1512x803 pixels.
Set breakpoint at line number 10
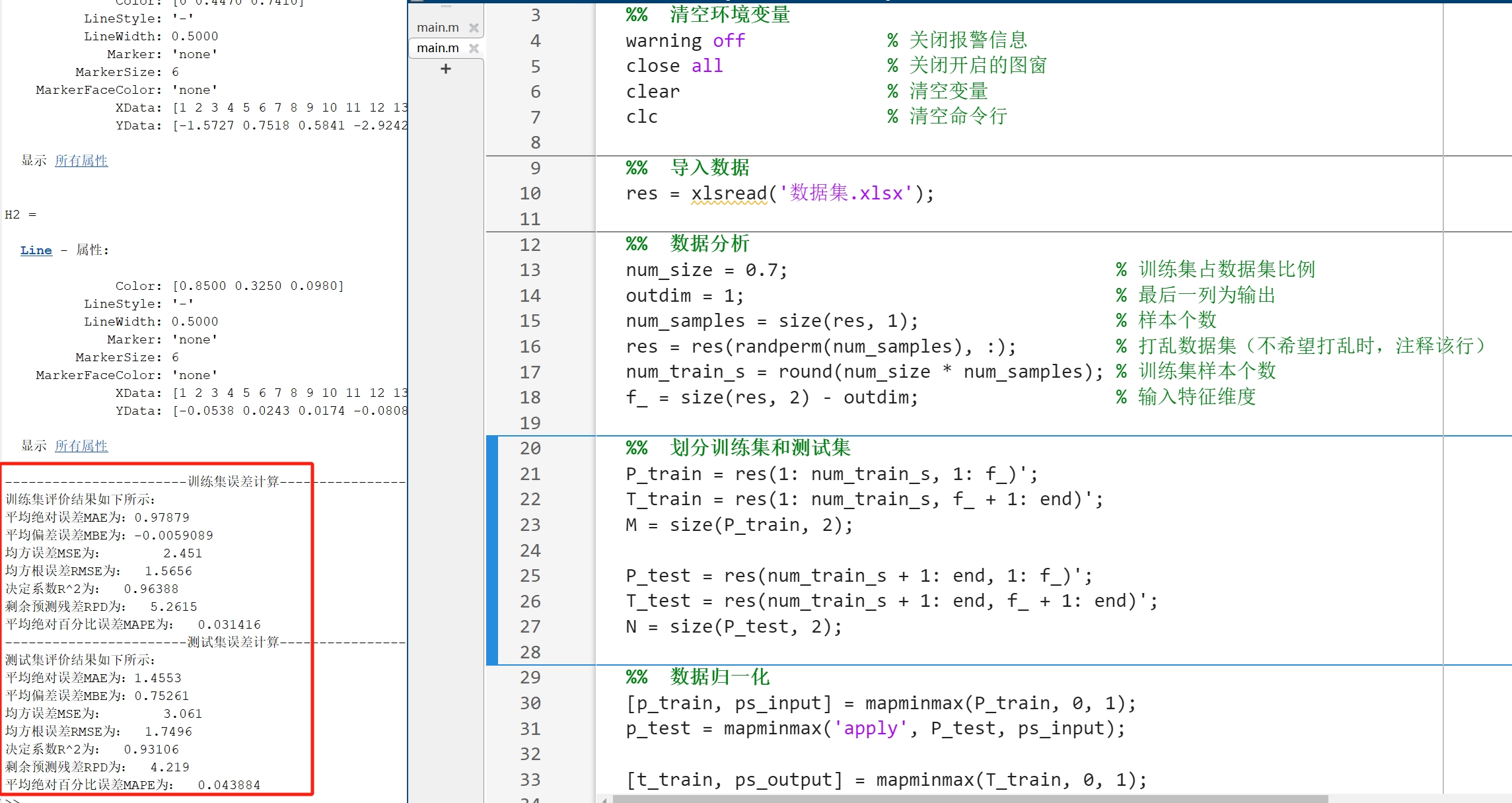click(530, 193)
